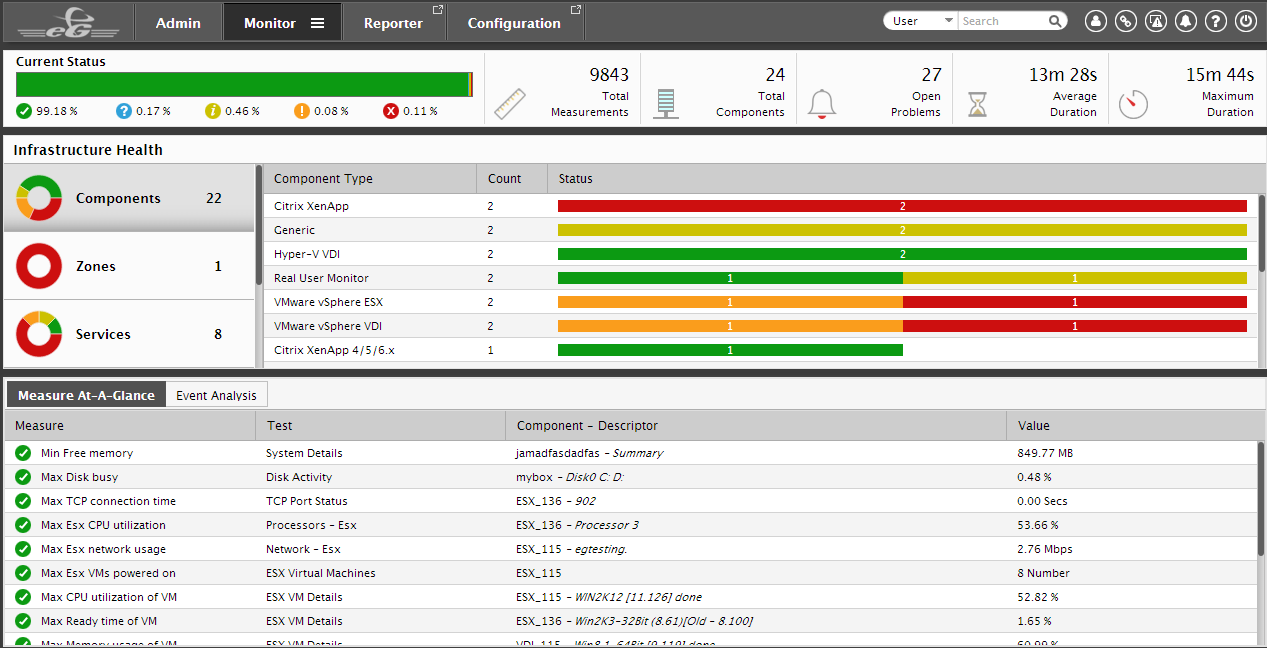The width and height of the screenshot is (1267, 648).
Task: Click green check icon for Max Disk busy
Action: coord(23,477)
